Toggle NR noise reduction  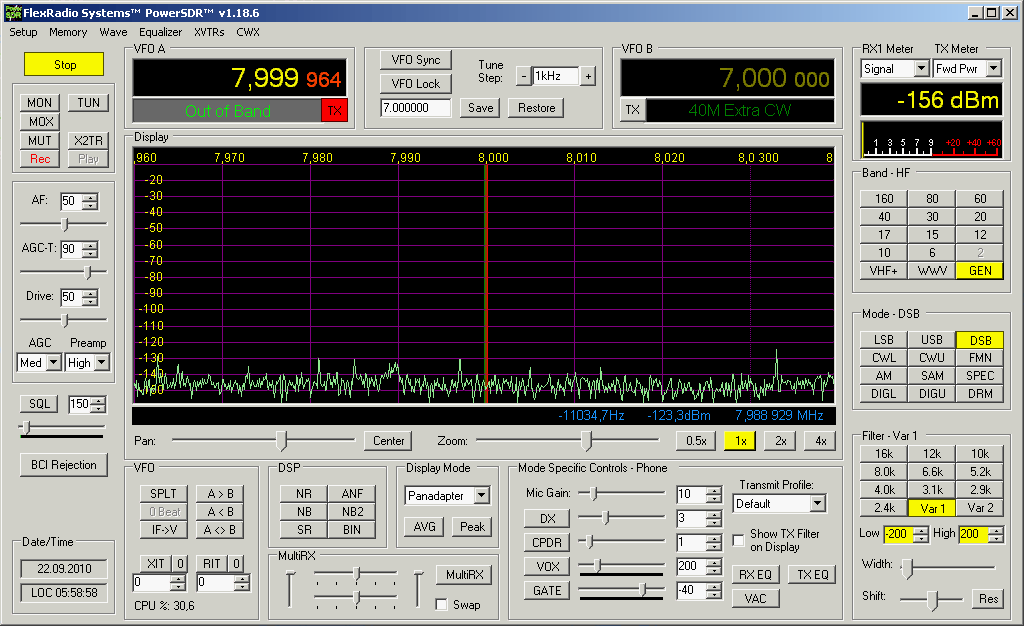(x=304, y=494)
